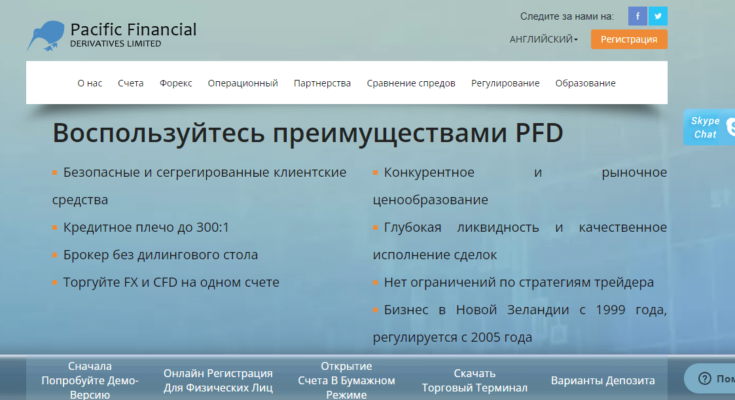The height and width of the screenshot is (400, 735).
Task: Open the Операционный menu item
Action: click(x=243, y=83)
